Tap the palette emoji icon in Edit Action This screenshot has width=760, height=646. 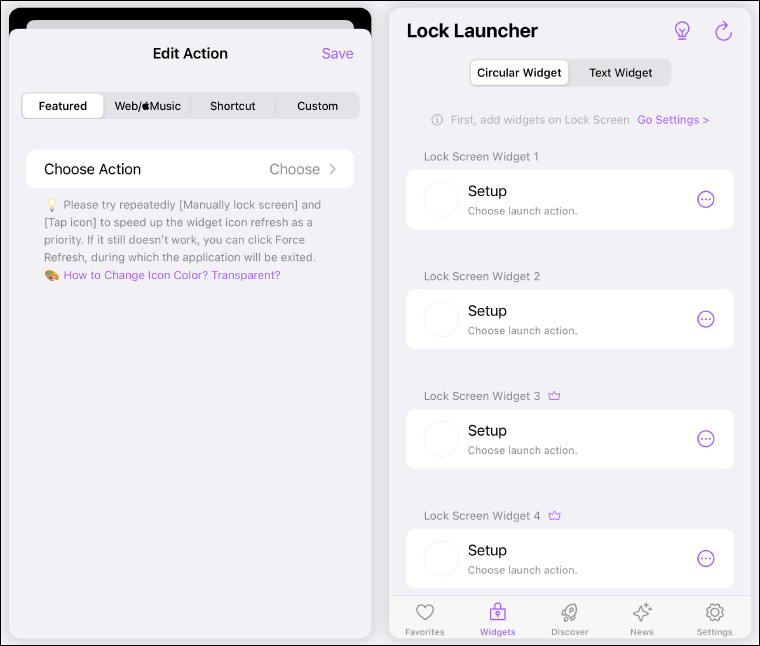pyautogui.click(x=52, y=275)
